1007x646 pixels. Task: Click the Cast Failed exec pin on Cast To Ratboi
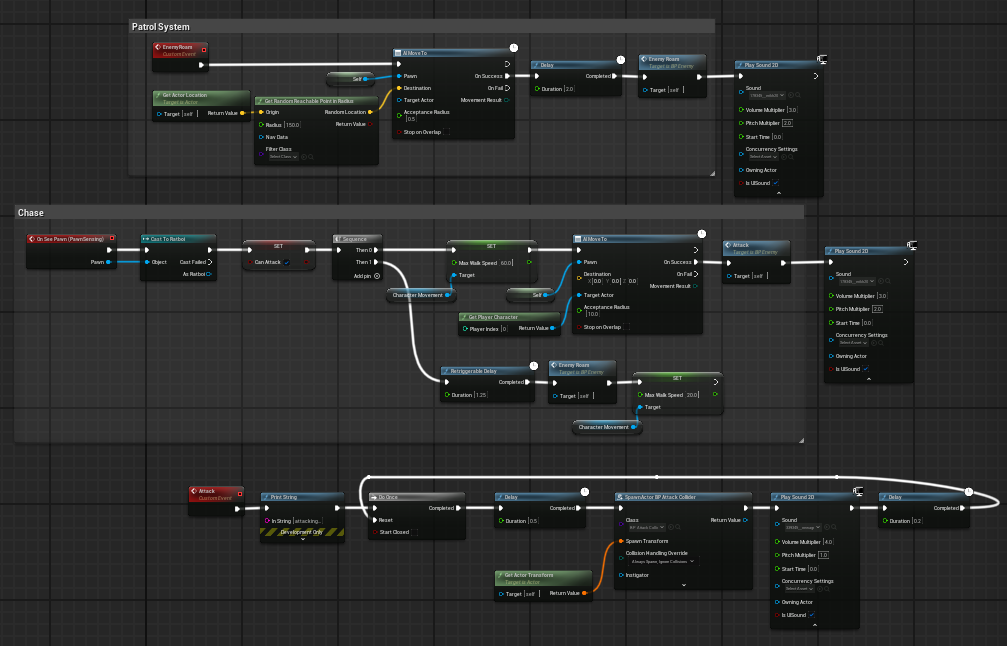209,262
